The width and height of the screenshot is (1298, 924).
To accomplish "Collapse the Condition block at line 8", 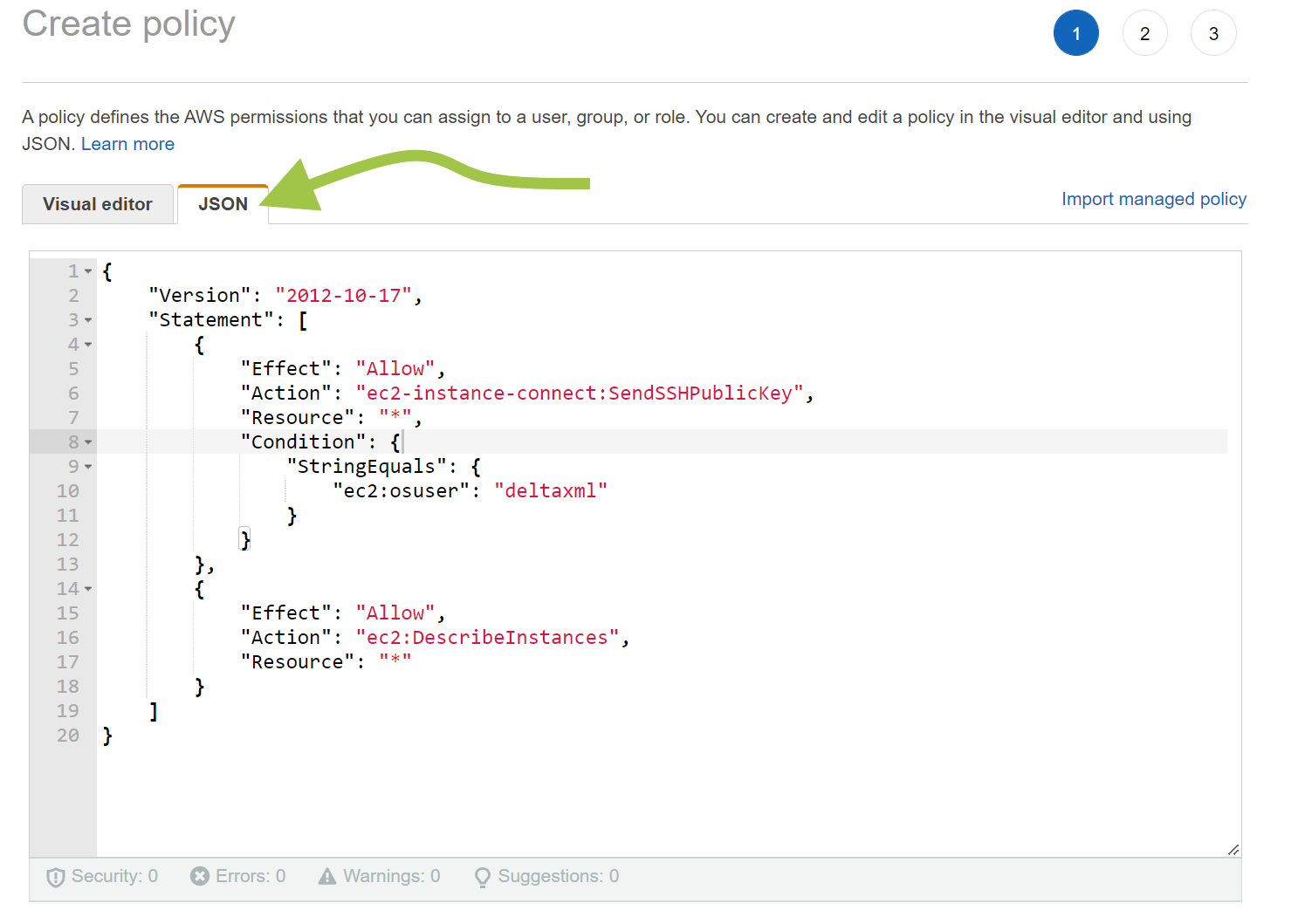I will pyautogui.click(x=88, y=442).
